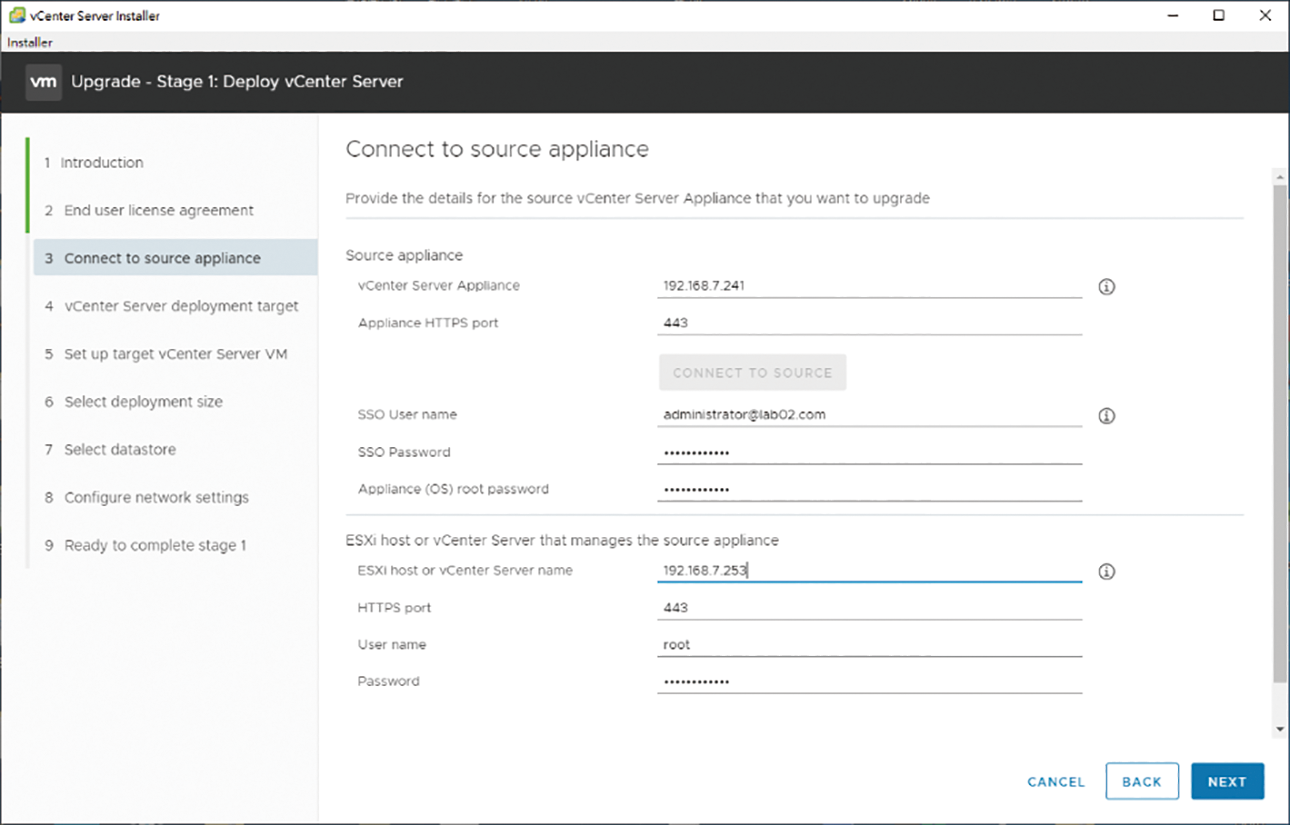Click the BACK button
Image resolution: width=1290 pixels, height=825 pixels.
pyautogui.click(x=1142, y=782)
